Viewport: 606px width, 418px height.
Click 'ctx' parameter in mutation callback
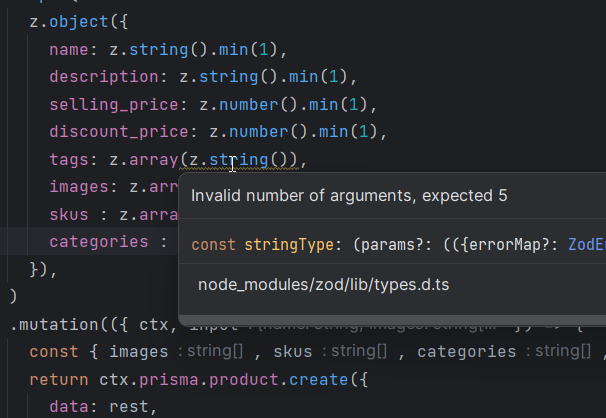pyautogui.click(x=153, y=325)
